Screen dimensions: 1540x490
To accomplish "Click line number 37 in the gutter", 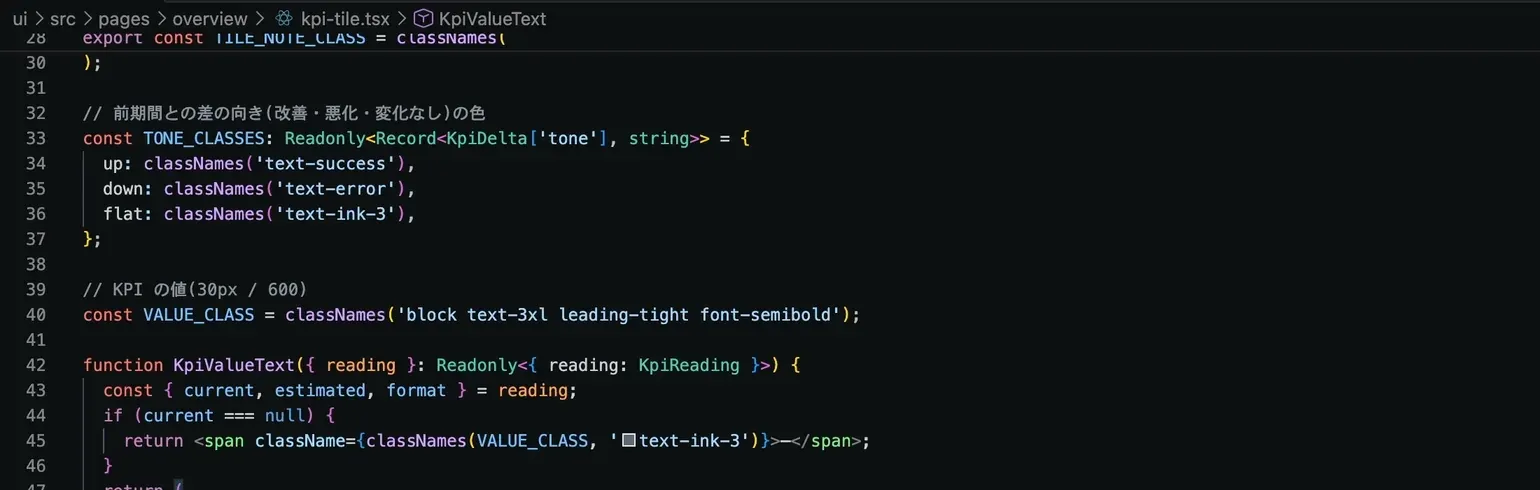I will click(35, 239).
